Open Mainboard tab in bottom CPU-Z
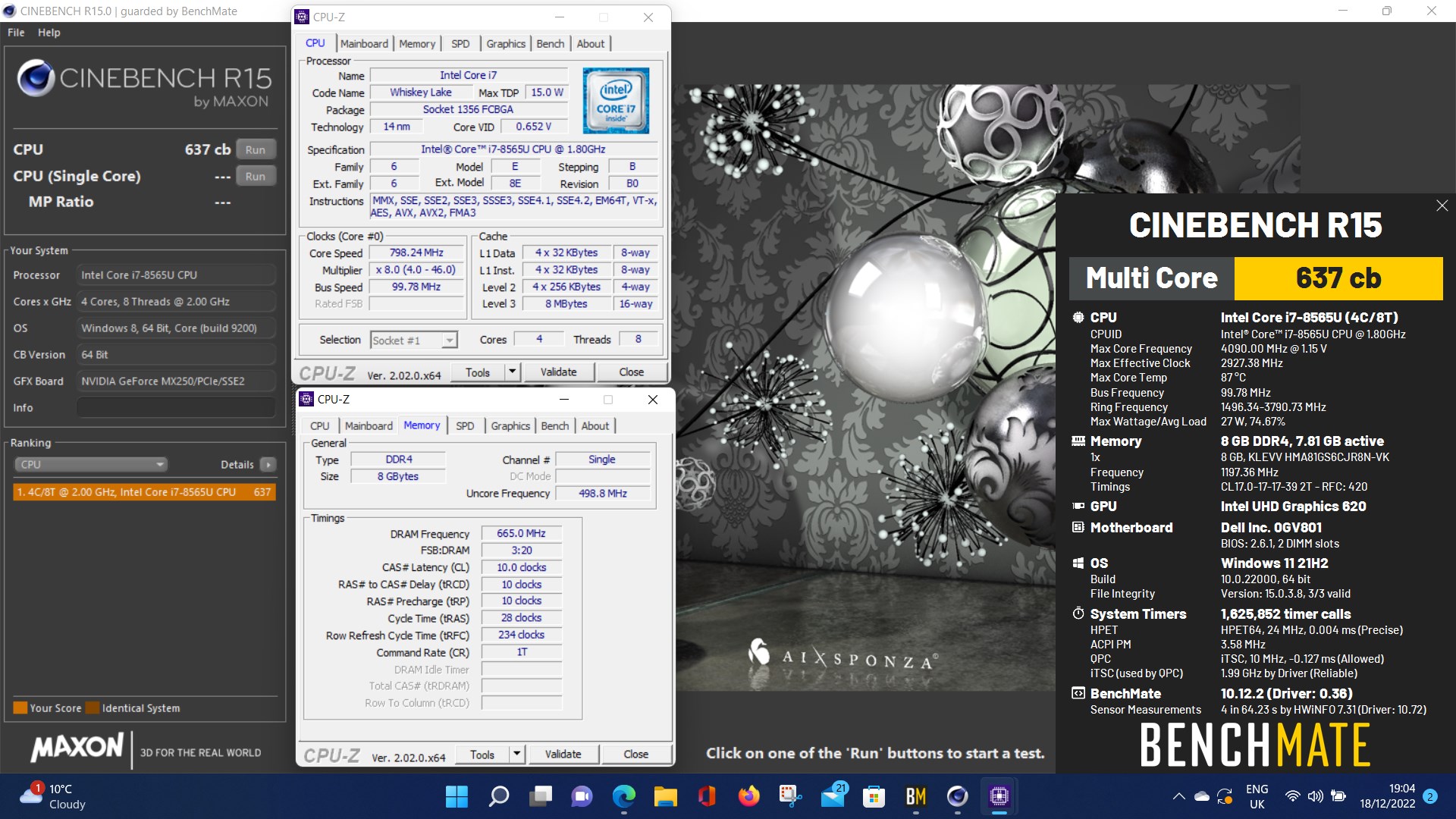 pos(369,426)
